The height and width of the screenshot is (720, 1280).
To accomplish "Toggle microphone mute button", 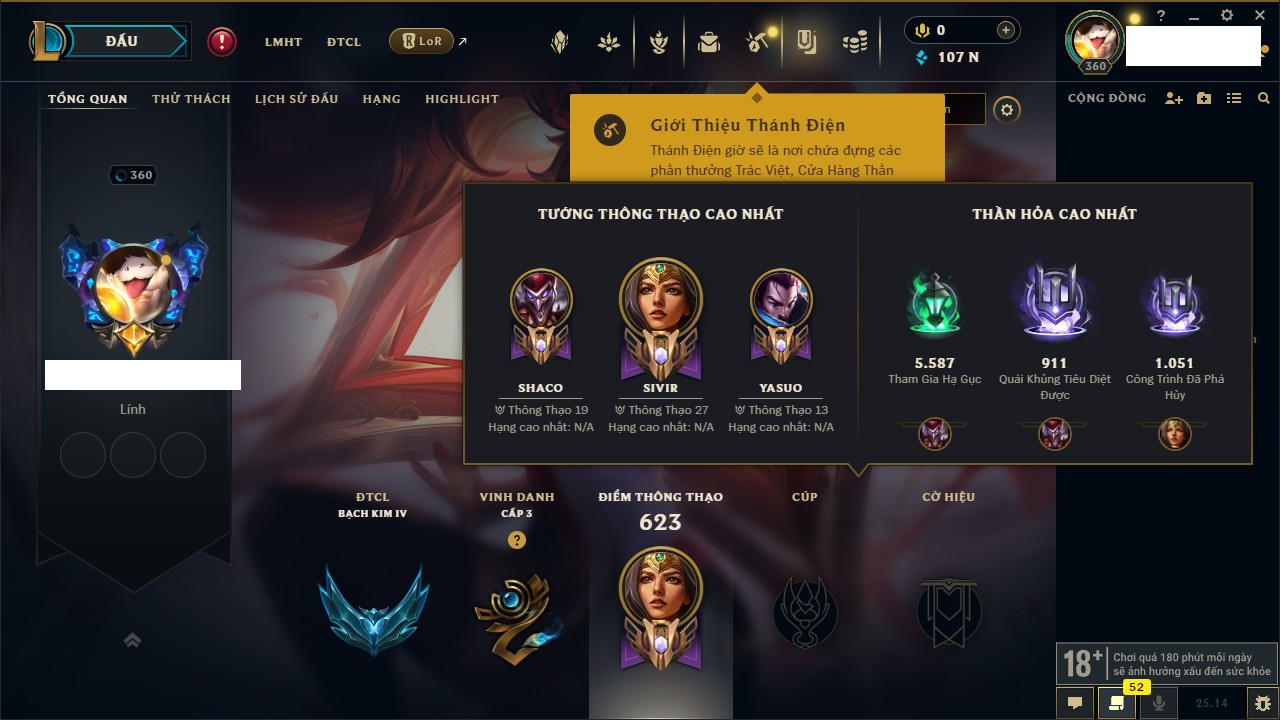I will pos(1159,703).
